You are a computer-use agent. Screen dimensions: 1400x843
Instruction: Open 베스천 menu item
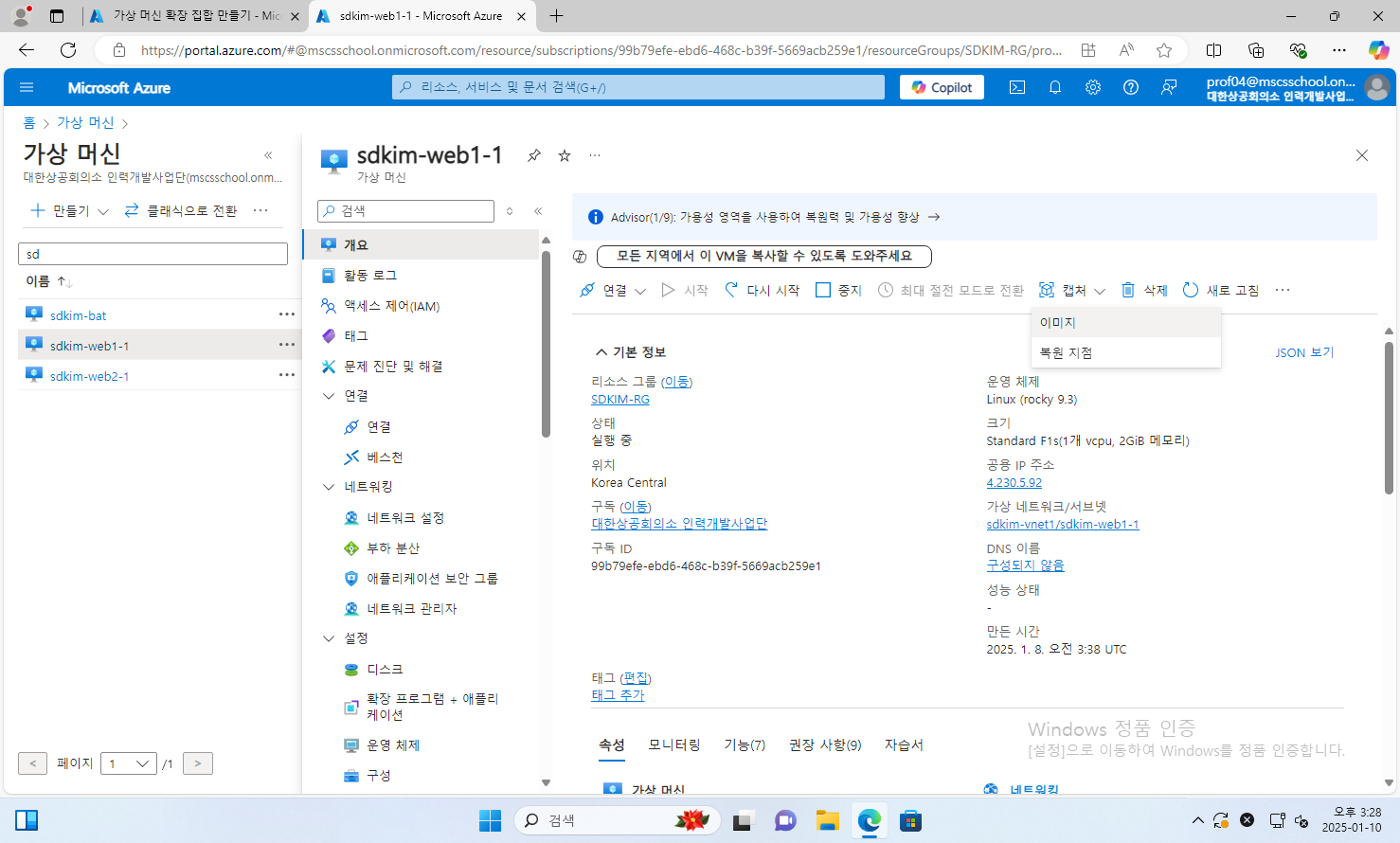click(385, 457)
